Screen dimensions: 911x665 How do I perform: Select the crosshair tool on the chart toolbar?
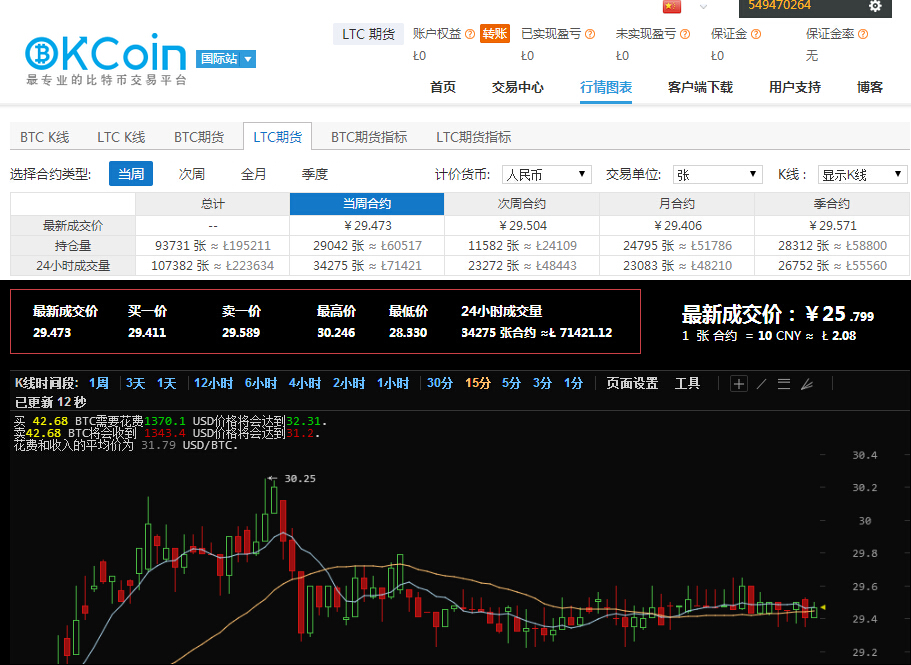point(739,383)
